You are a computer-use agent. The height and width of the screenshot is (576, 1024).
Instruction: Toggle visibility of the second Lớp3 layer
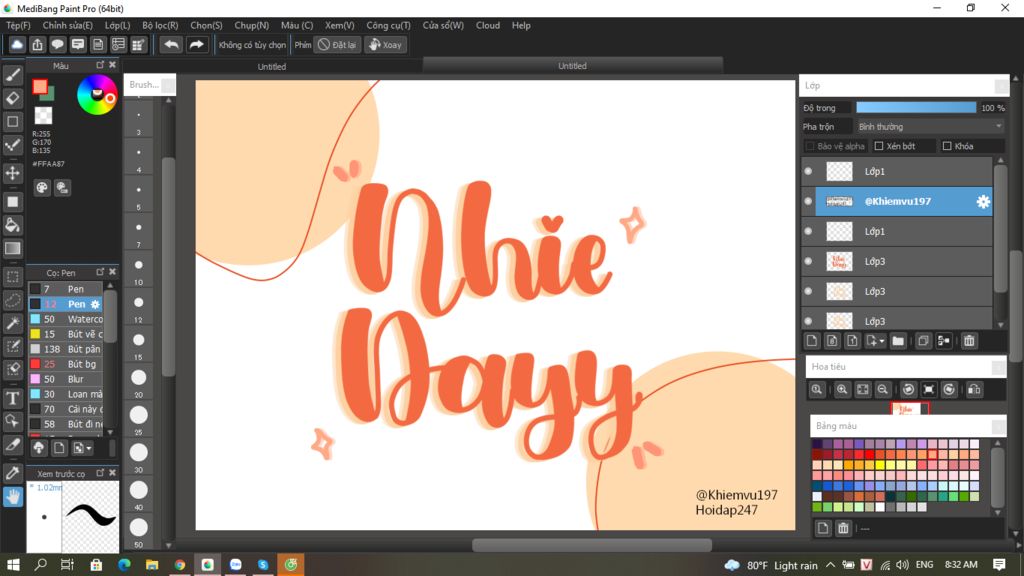tap(808, 291)
